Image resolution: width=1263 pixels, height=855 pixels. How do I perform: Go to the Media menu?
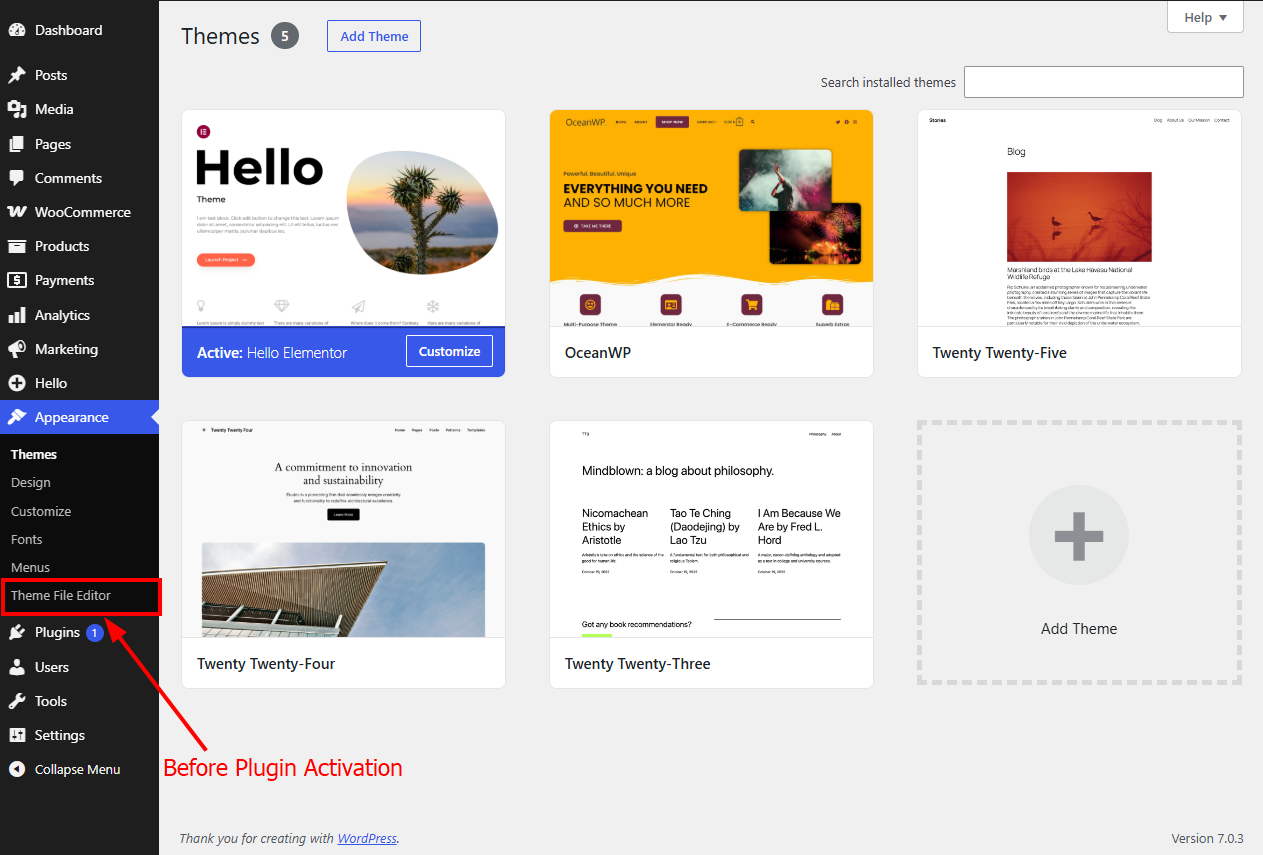(x=79, y=109)
